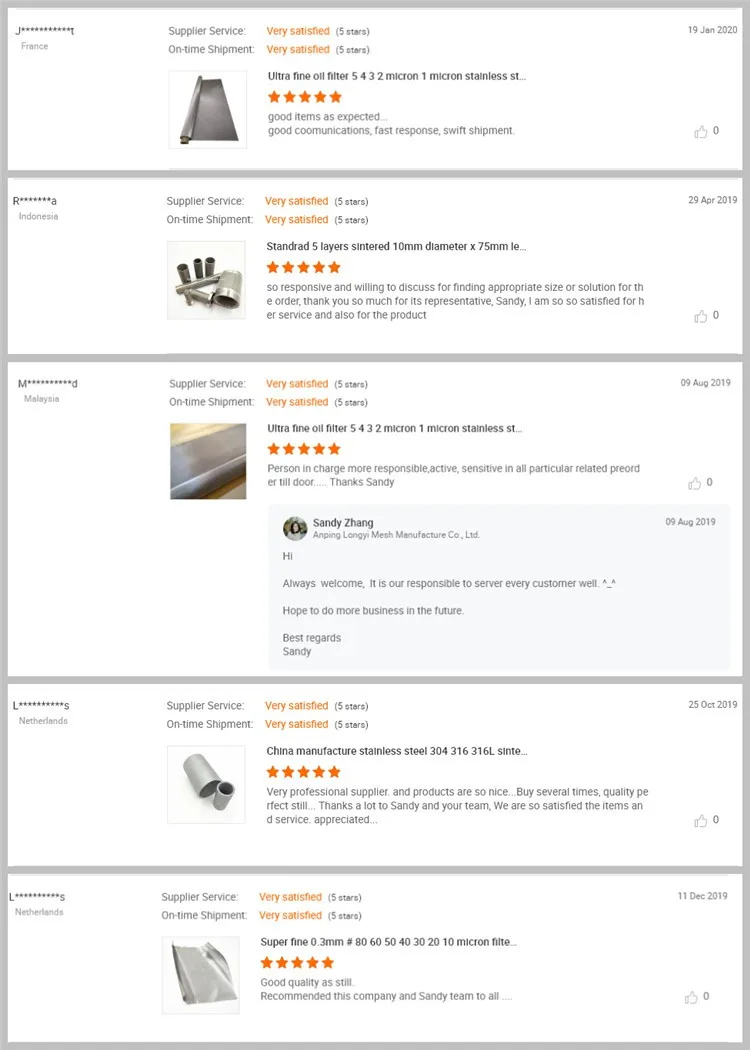Click Sandy Zhang's profile avatar
The height and width of the screenshot is (1050, 750).
295,528
